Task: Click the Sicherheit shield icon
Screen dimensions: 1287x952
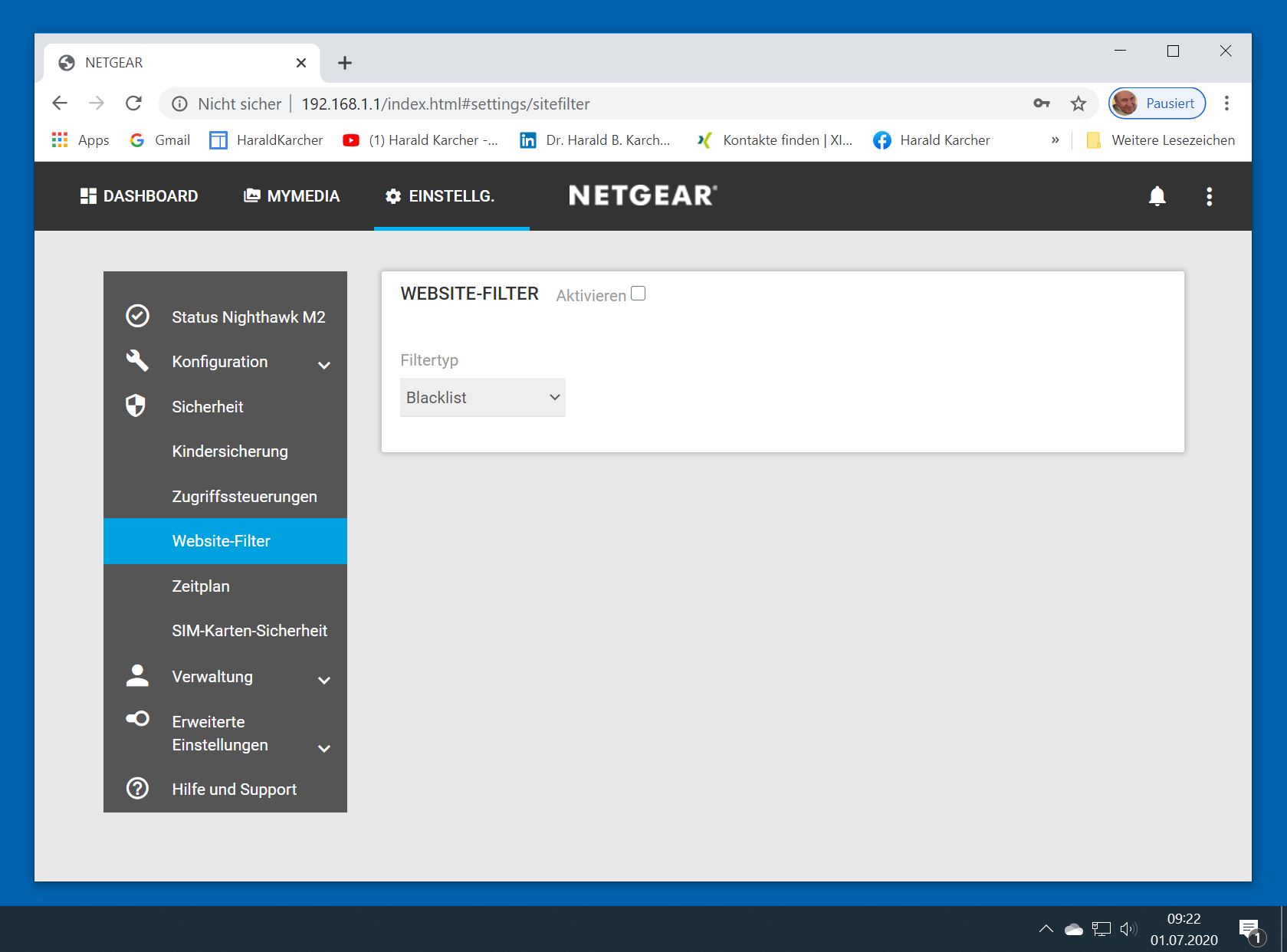Action: pyautogui.click(x=136, y=405)
